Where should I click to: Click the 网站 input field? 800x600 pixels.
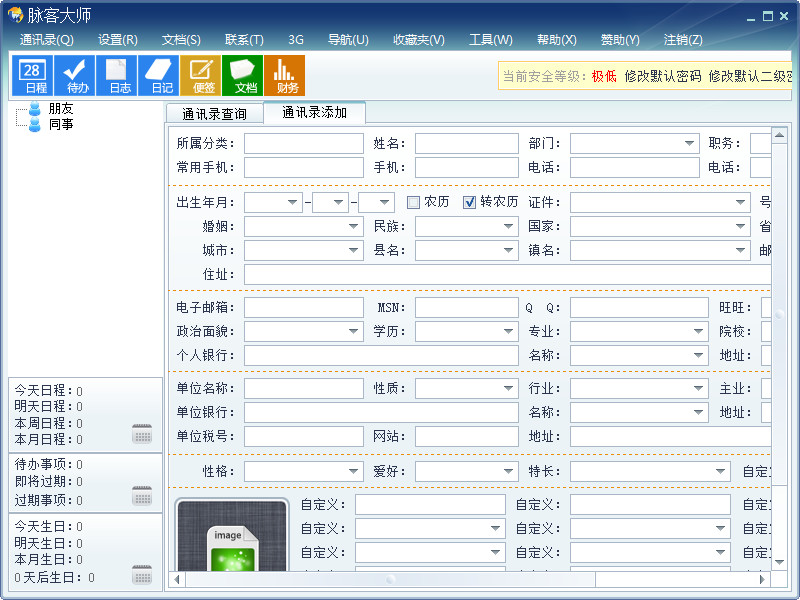[467, 436]
